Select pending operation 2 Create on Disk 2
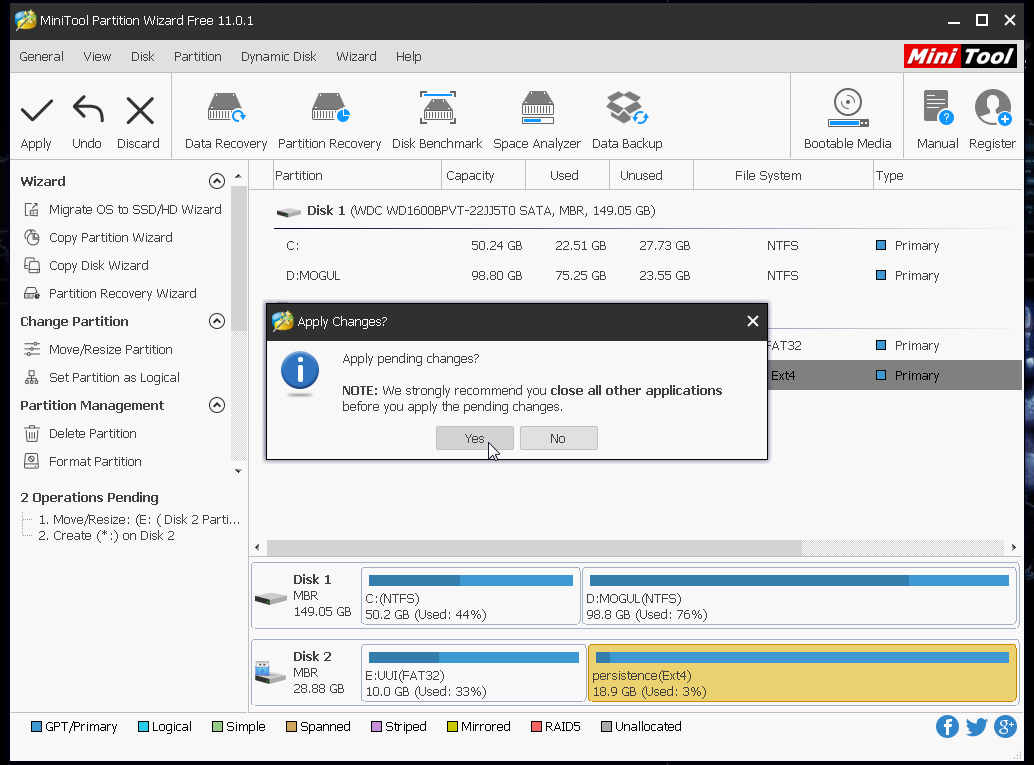The width and height of the screenshot is (1034, 765). (106, 536)
